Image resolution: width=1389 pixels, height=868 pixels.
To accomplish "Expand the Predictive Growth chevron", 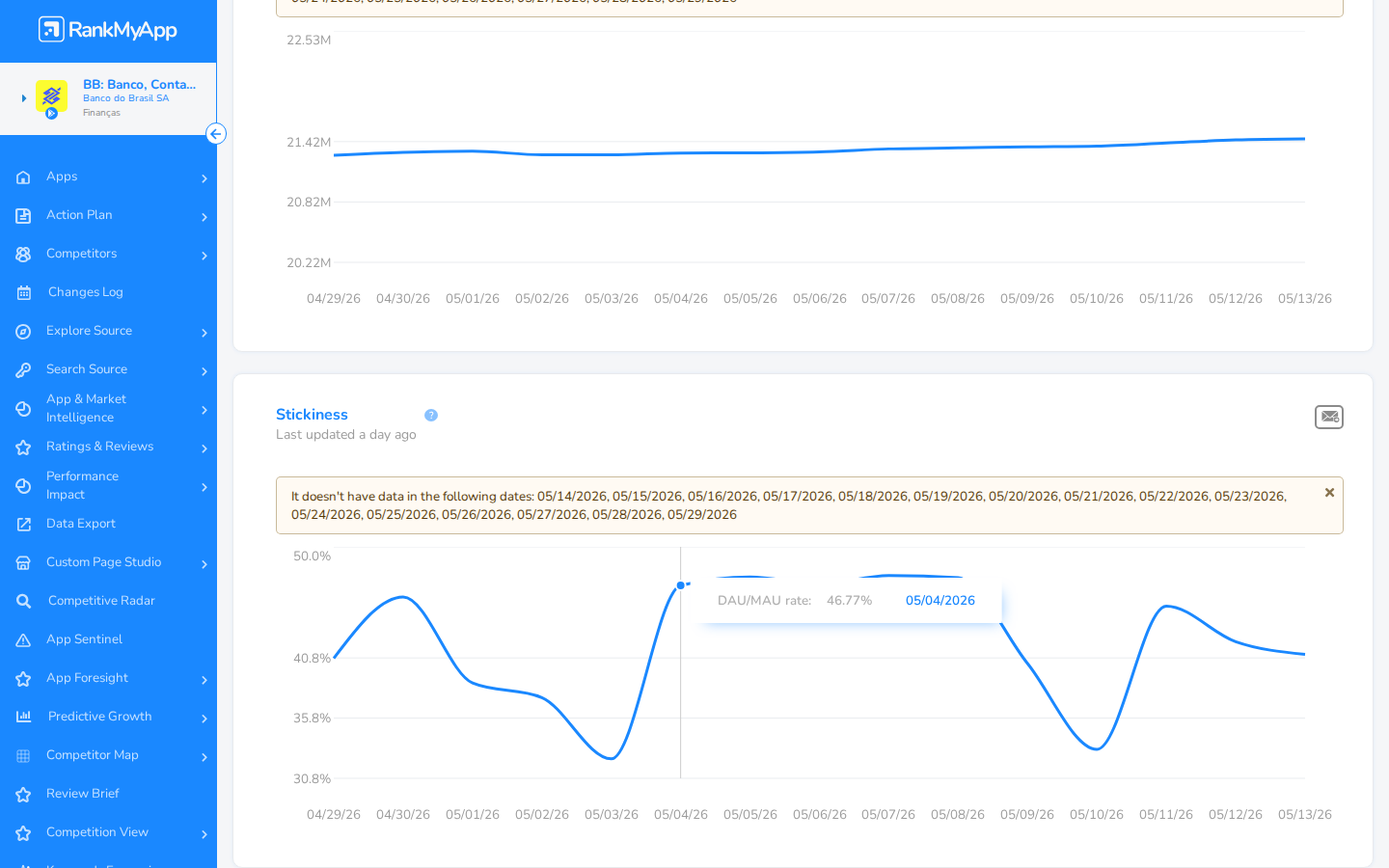I will [x=204, y=719].
